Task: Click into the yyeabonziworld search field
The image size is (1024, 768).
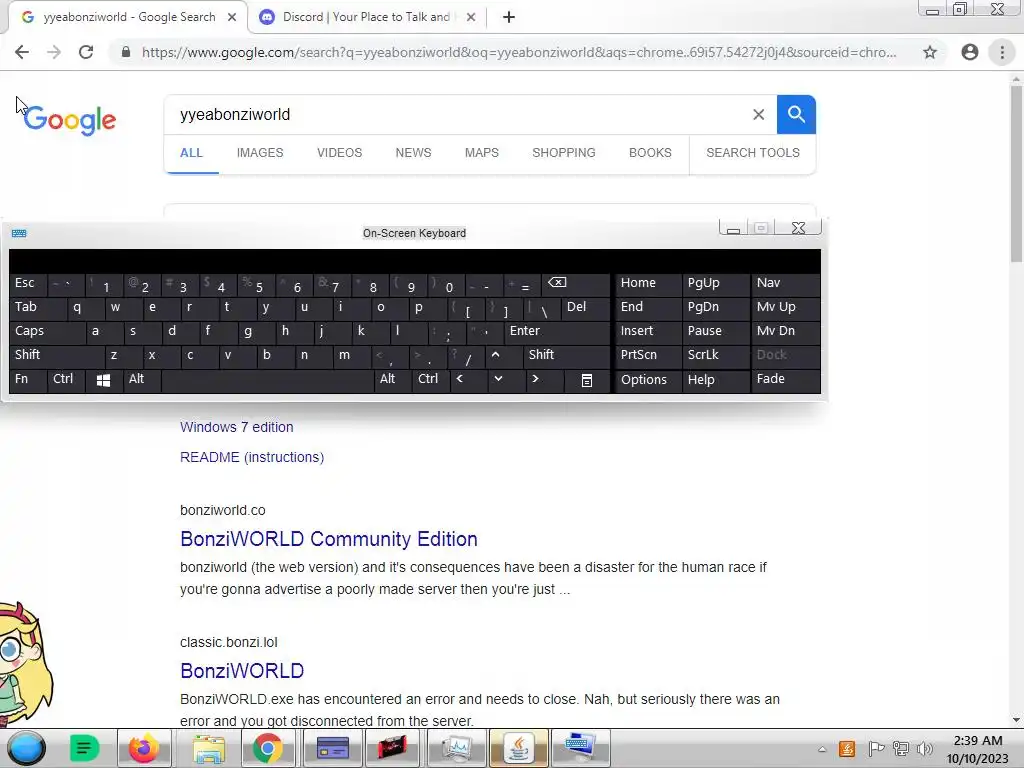Action: 457,115
